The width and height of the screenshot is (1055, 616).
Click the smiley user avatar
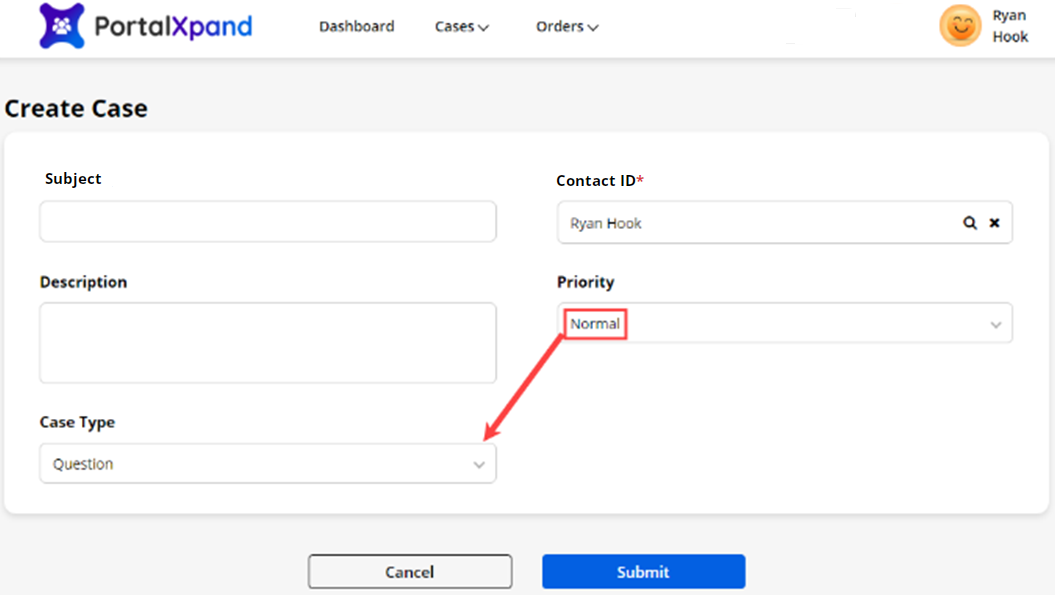pos(959,27)
